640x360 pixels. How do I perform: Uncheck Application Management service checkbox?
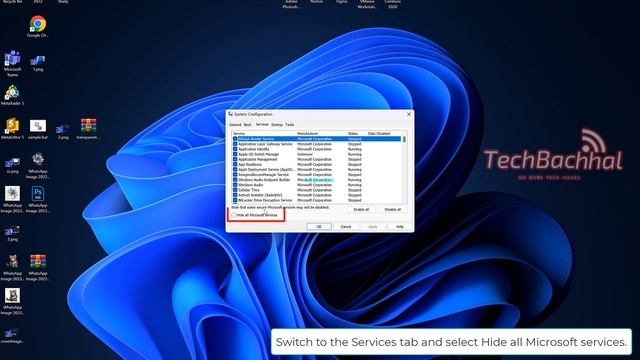[x=235, y=159]
